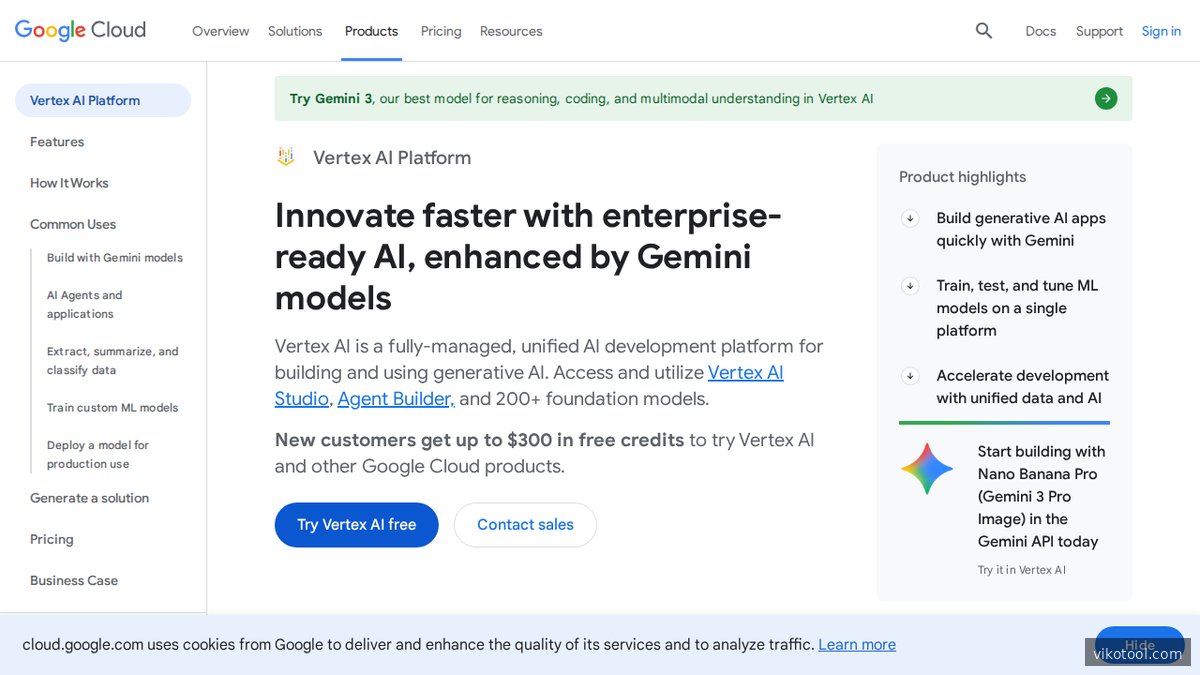Click the arrow icon beside 'Accelerate development'
This screenshot has height=675, width=1200.
click(910, 376)
